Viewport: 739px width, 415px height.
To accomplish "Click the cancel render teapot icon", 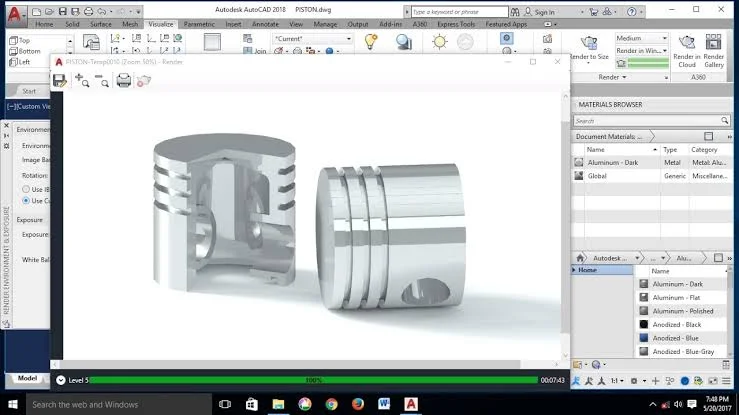I will click(144, 81).
